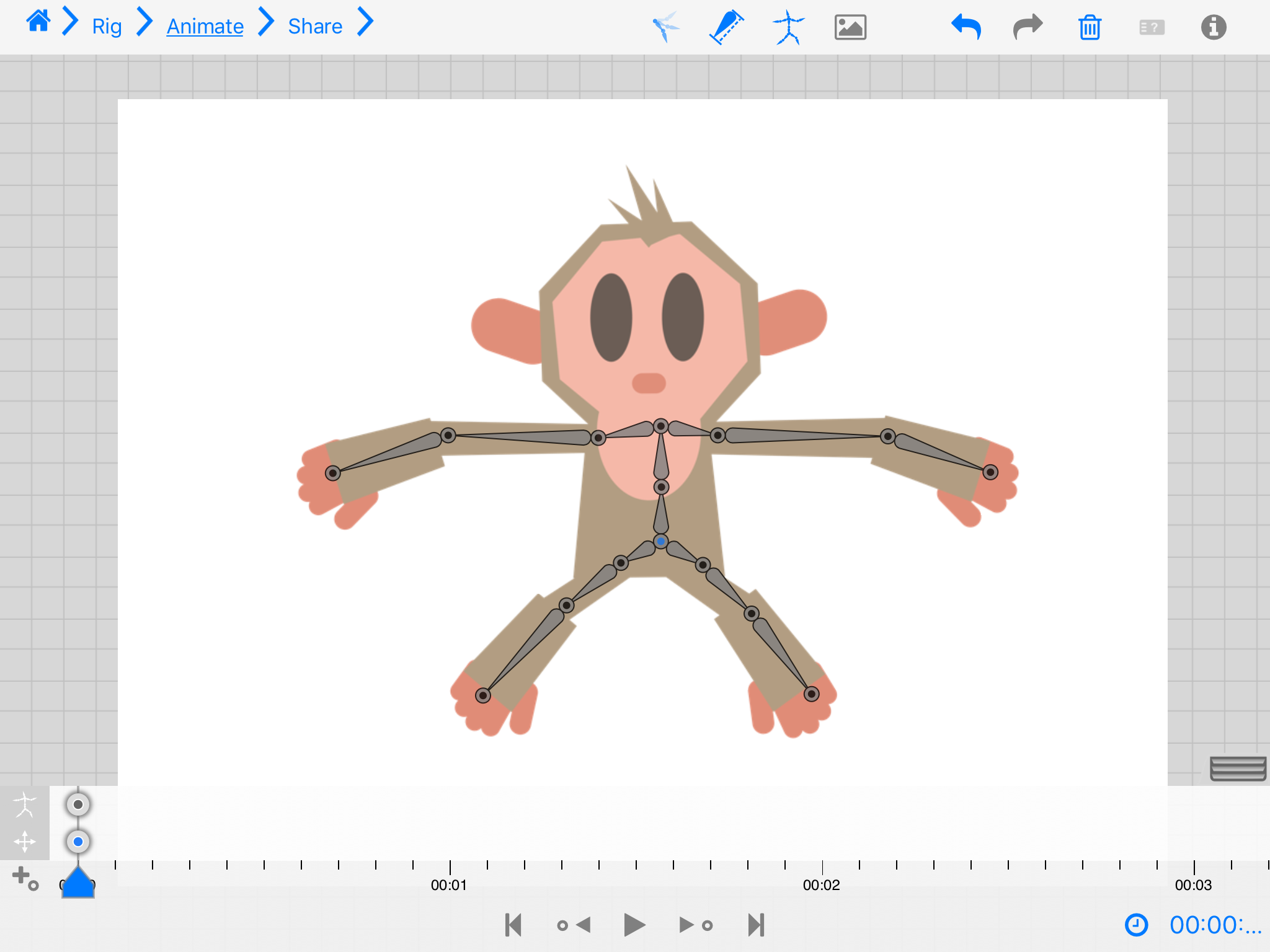Toggle the hints label button
Viewport: 1270px width, 952px height.
pyautogui.click(x=1152, y=27)
